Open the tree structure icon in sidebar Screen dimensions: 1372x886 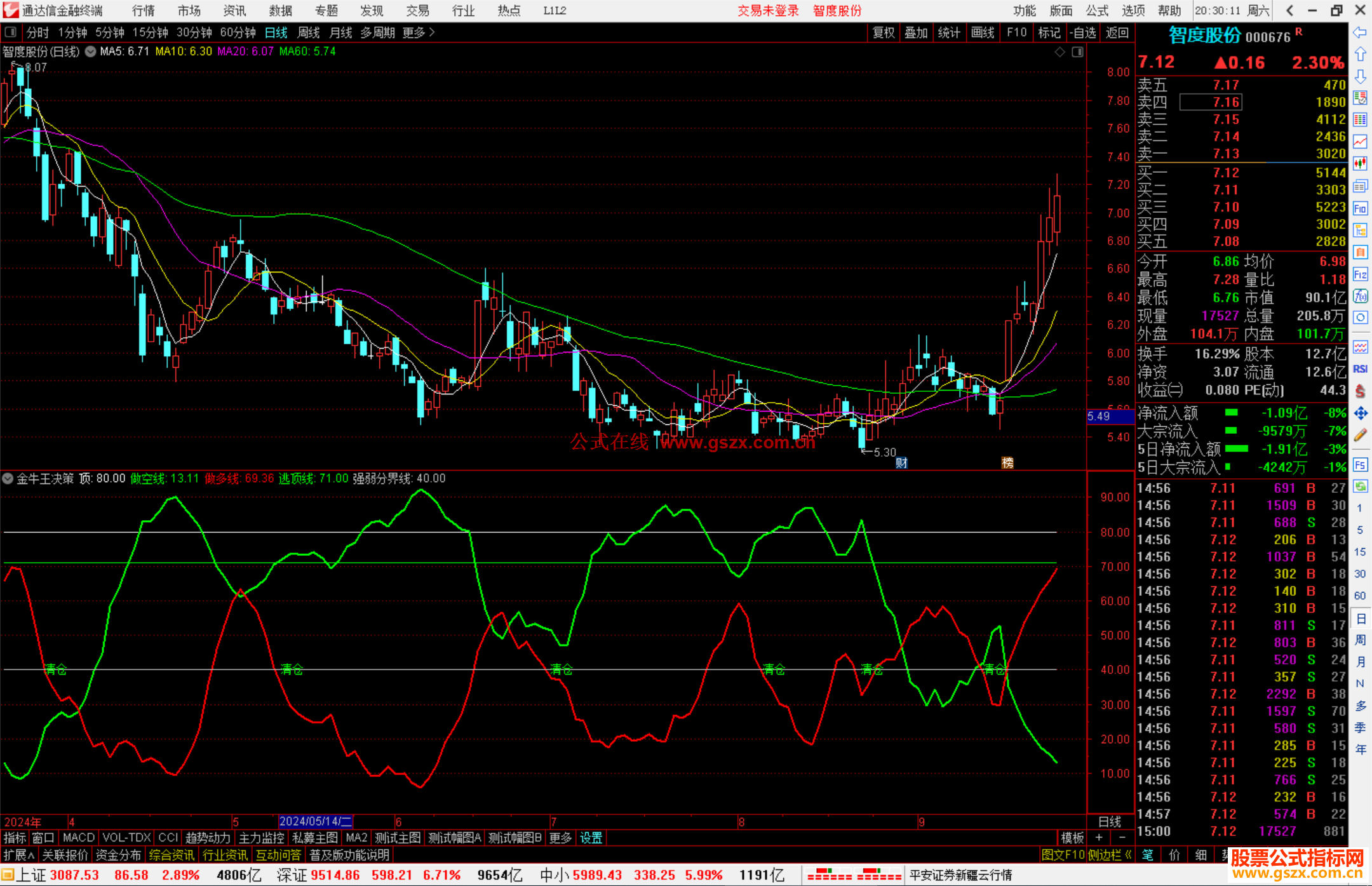[1360, 230]
